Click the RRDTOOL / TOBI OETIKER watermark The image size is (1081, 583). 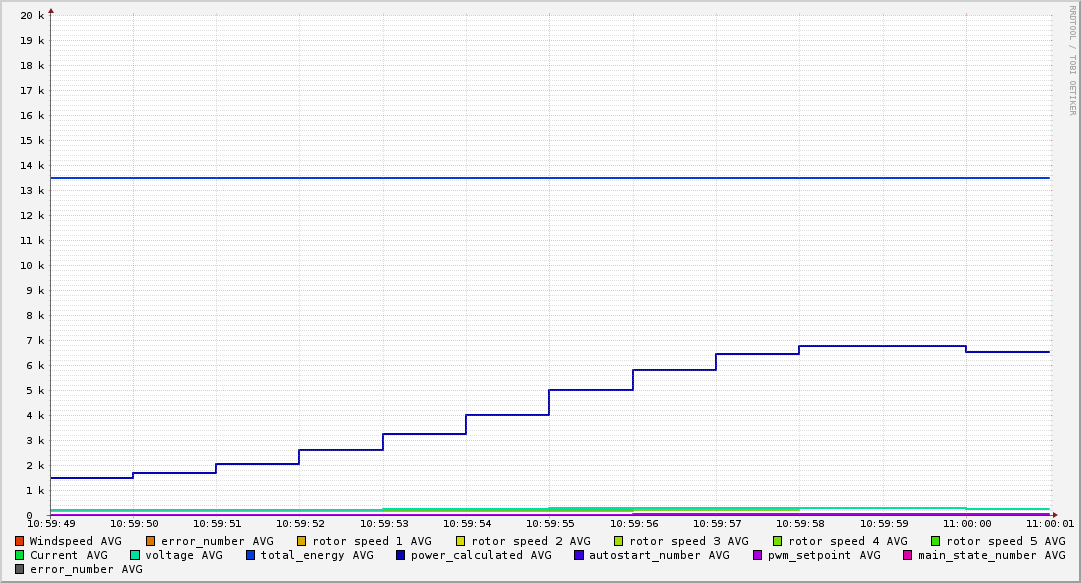click(1072, 60)
